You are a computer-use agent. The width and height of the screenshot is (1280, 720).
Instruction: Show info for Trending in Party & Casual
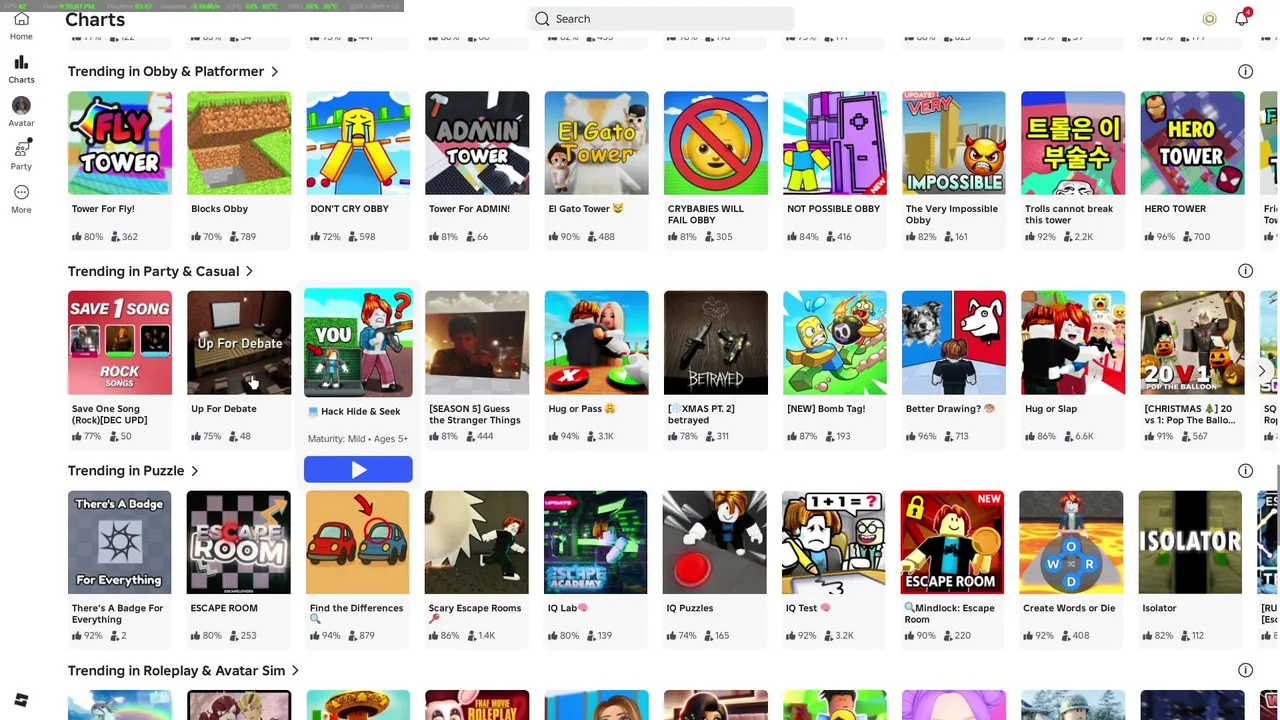coord(1245,271)
